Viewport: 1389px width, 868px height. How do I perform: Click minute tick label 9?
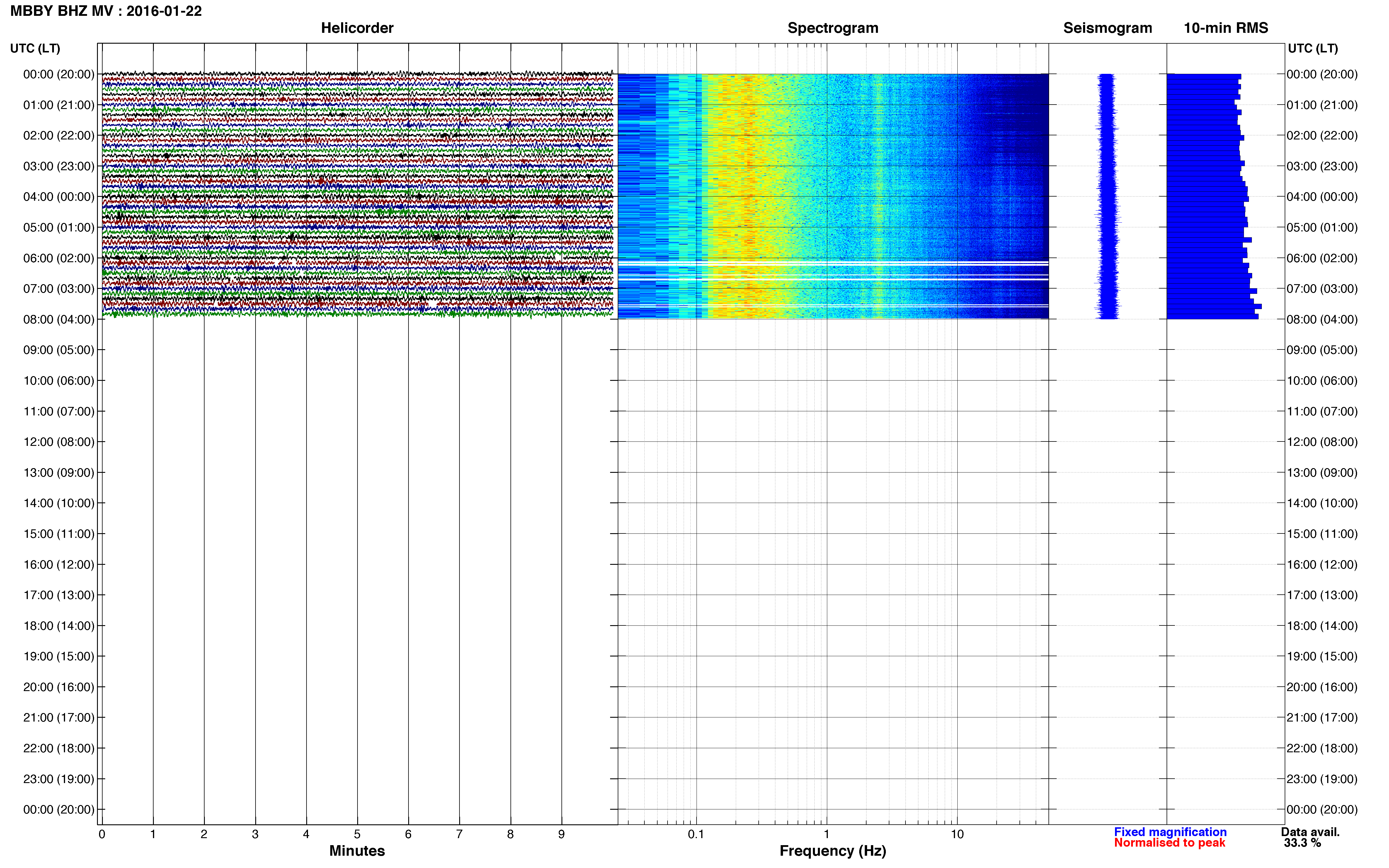(561, 835)
